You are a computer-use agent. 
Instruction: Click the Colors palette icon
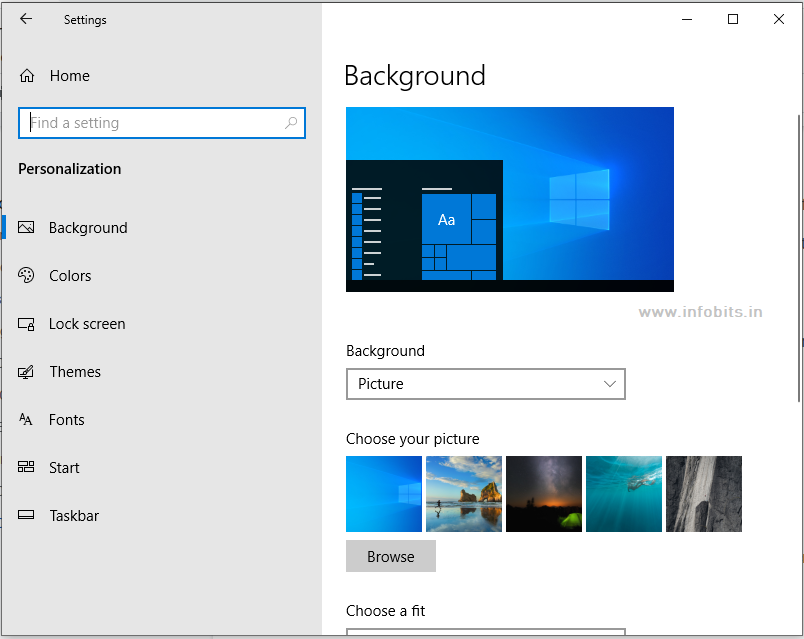tap(27, 276)
